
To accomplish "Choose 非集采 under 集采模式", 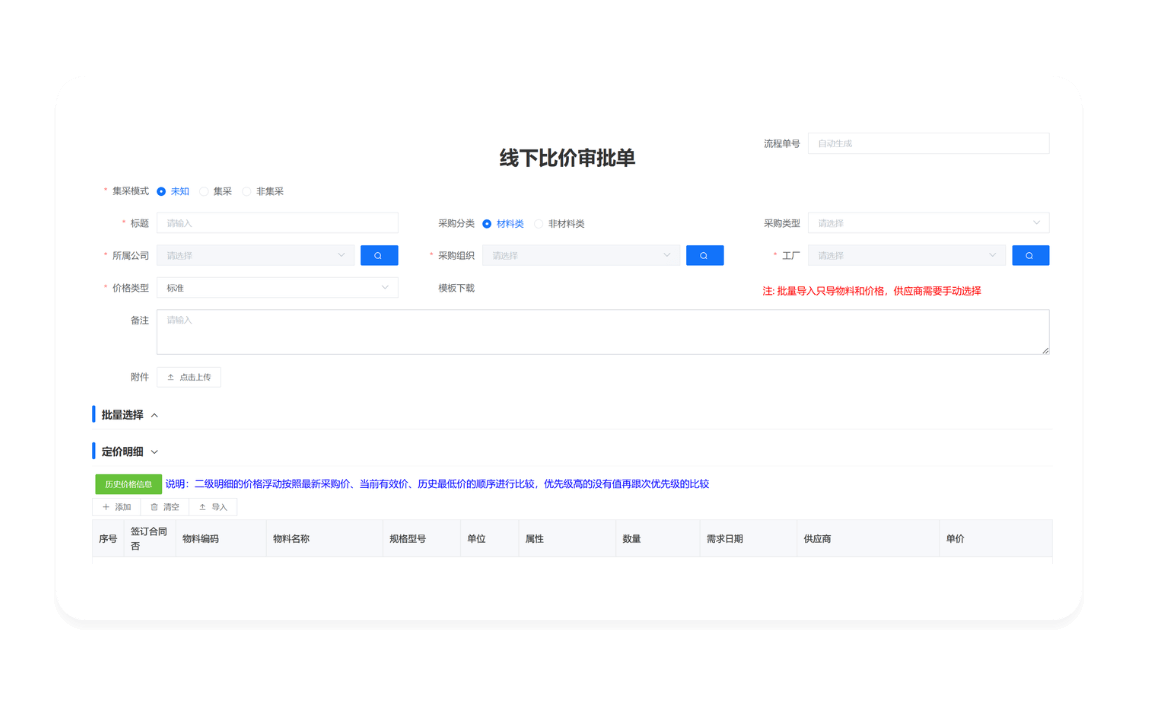I will 248,190.
